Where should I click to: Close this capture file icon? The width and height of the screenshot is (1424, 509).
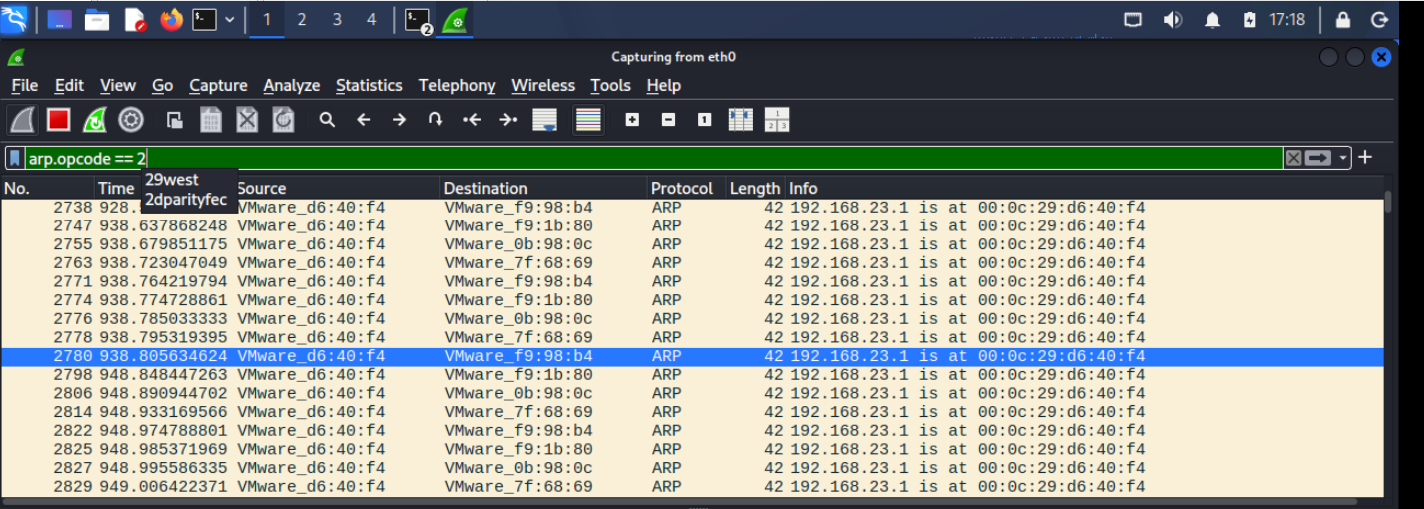point(247,120)
